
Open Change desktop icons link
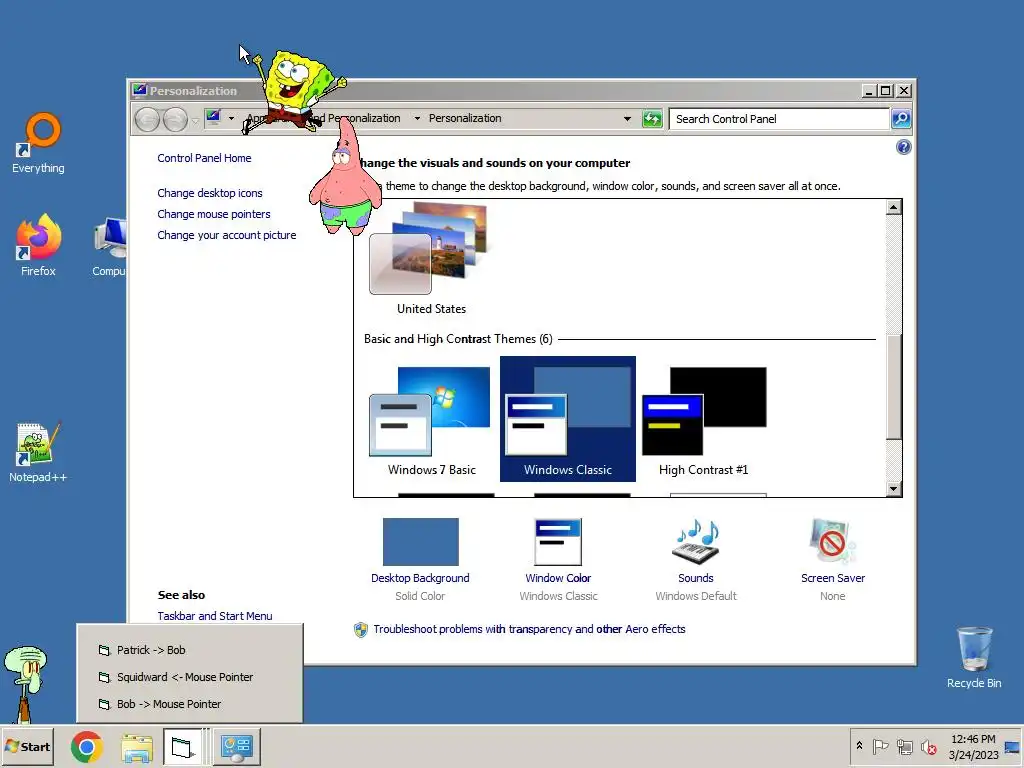(x=210, y=193)
